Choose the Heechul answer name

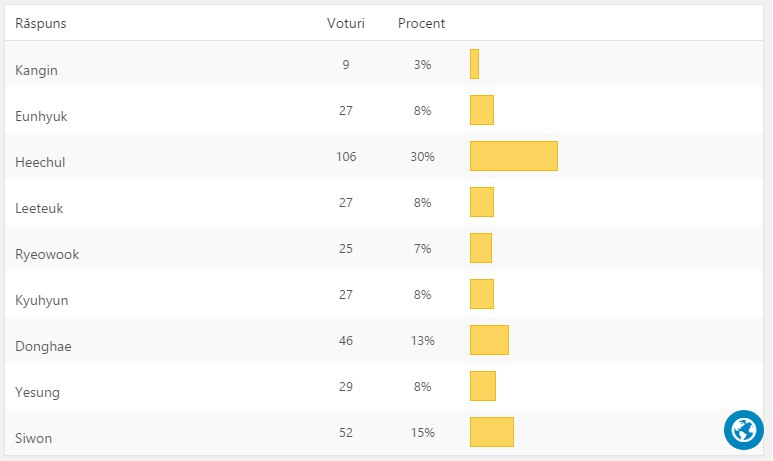40,162
